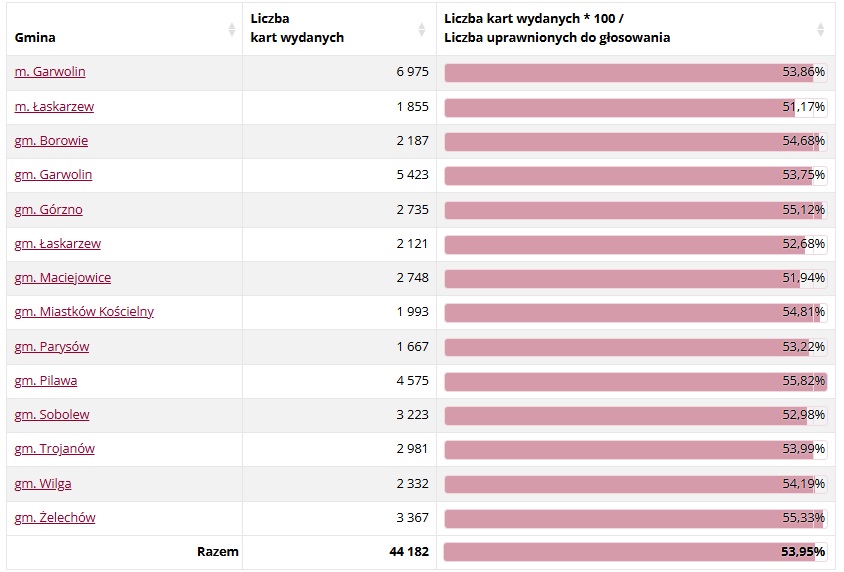Open gm. Miastków Kościelny link
The width and height of the screenshot is (844, 572).
click(x=84, y=311)
